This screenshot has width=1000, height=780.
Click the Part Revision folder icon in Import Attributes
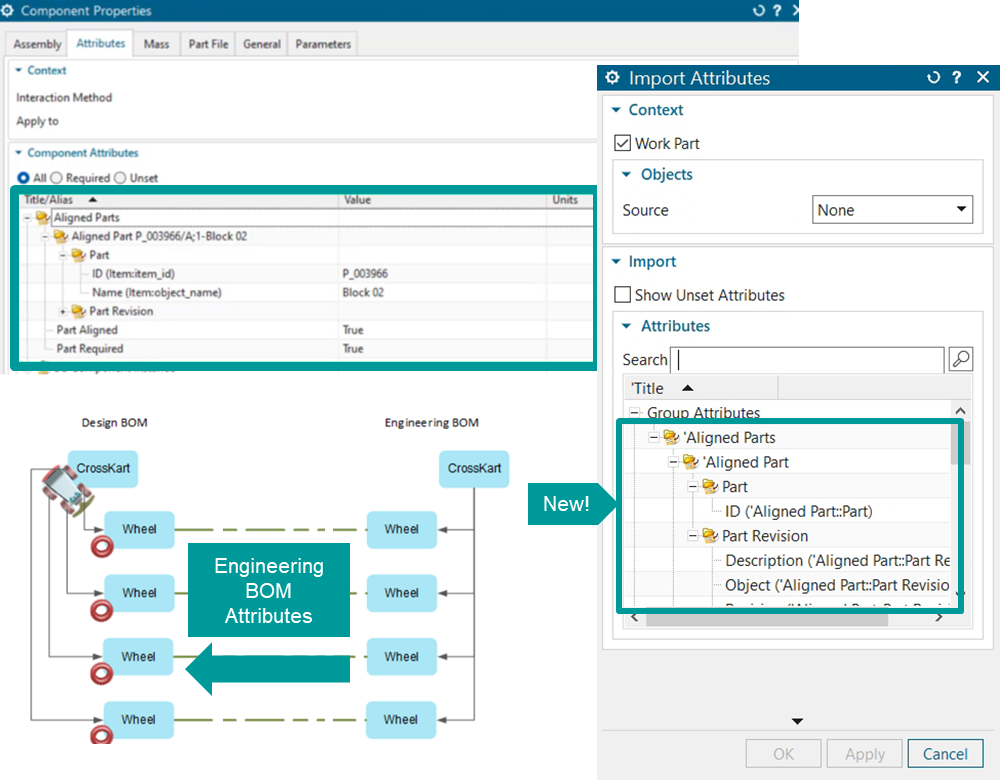tap(710, 536)
